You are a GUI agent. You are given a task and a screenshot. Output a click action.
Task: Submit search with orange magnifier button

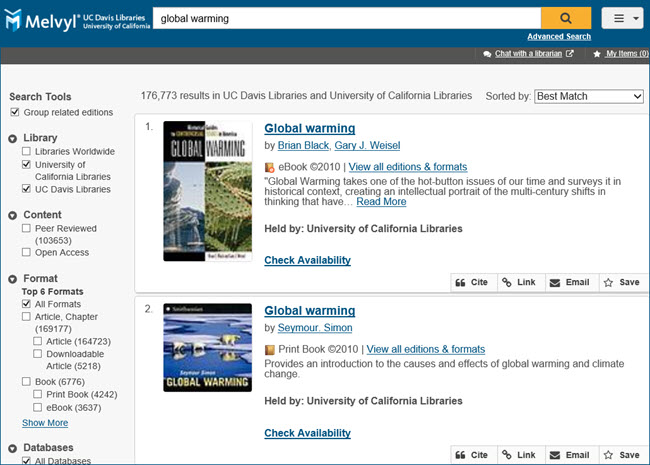coord(566,18)
